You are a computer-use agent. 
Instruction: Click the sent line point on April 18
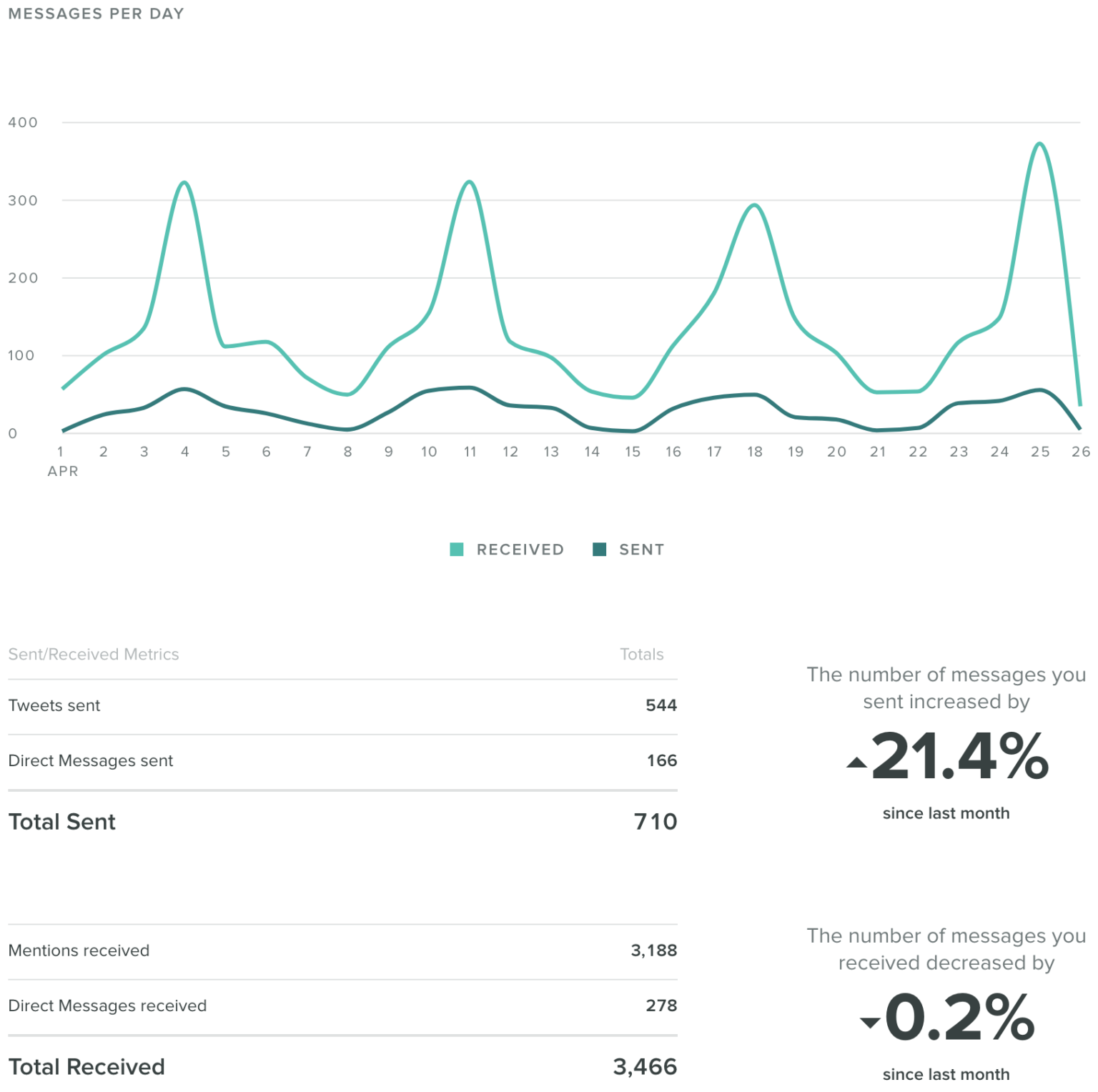(755, 394)
